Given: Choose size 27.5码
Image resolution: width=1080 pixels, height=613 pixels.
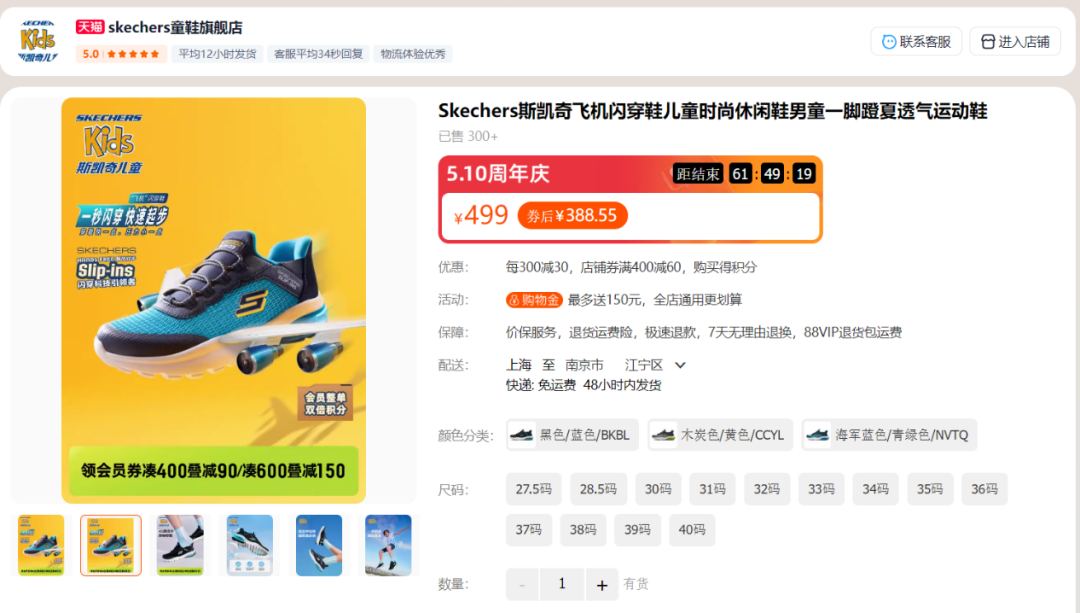Looking at the screenshot, I should tap(534, 489).
